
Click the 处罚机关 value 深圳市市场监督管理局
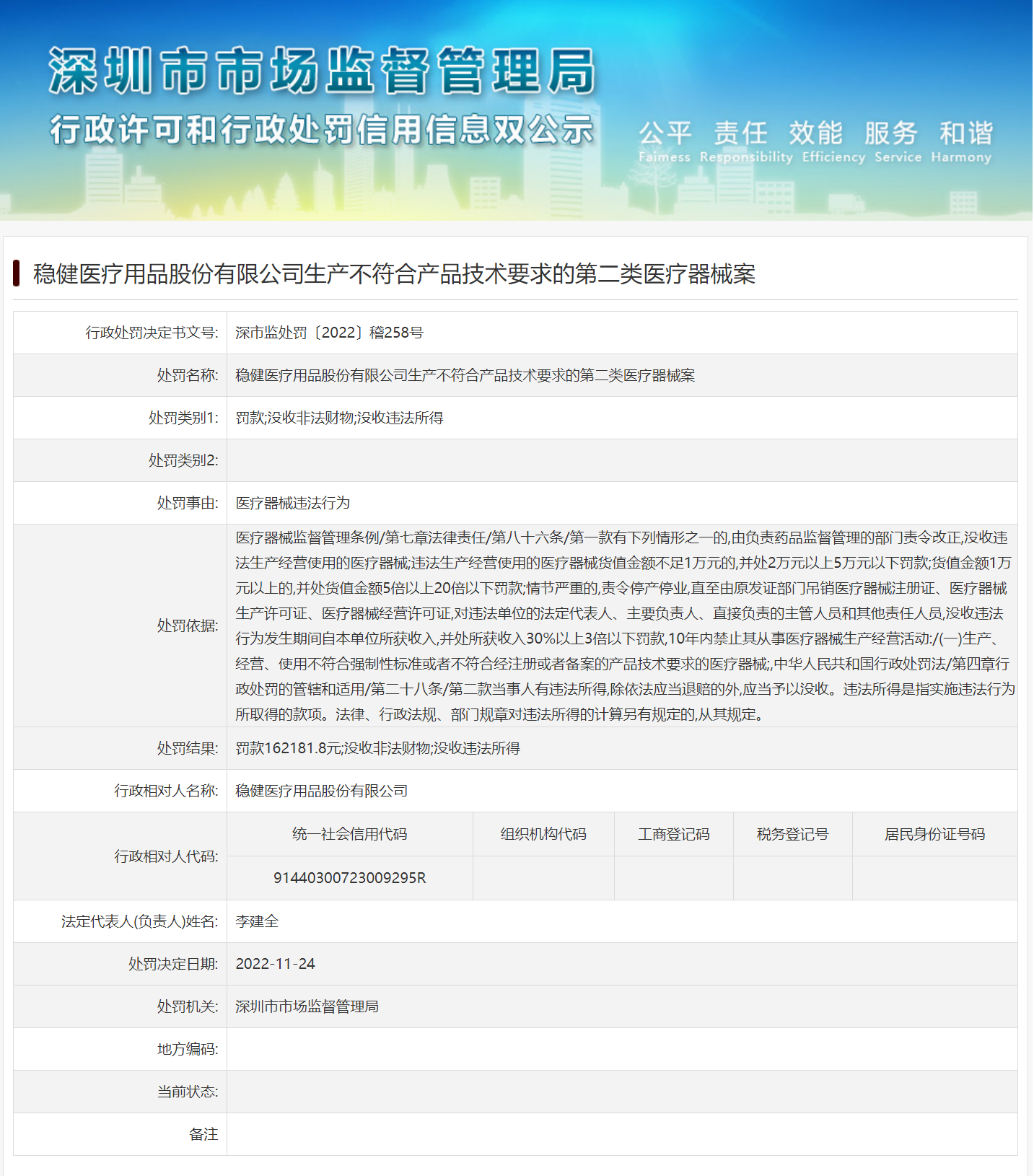tap(307, 1006)
